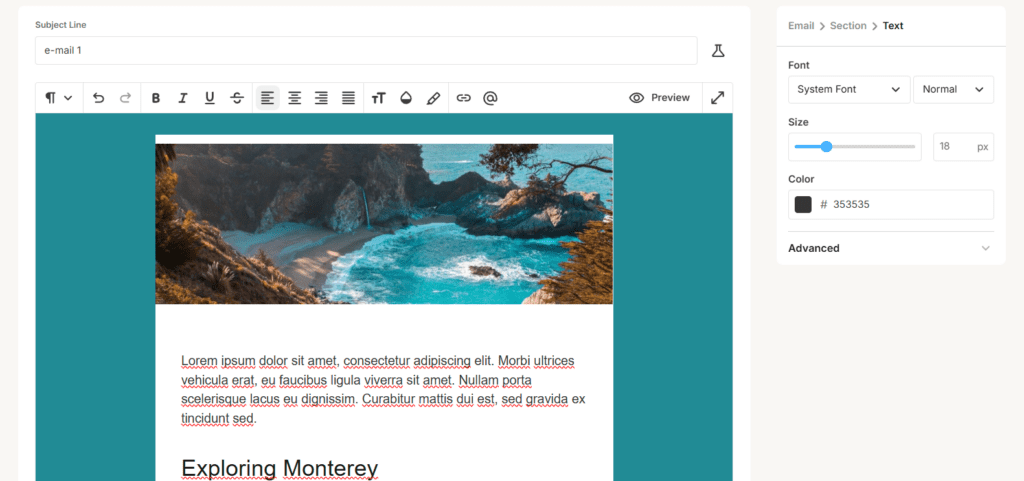Click the Redo arrow icon

125,98
